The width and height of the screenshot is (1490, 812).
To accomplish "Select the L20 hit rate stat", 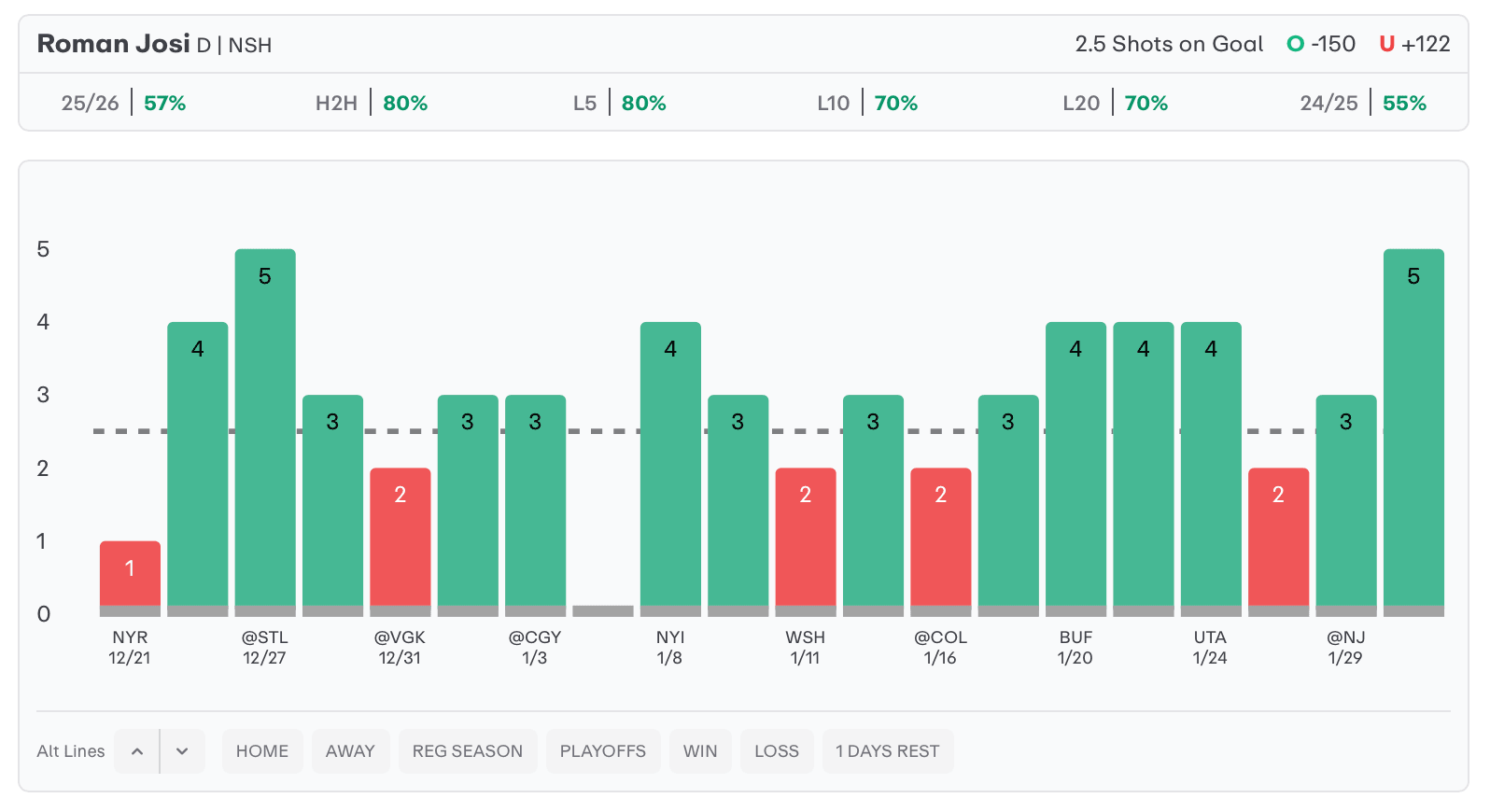I will pos(1115,103).
